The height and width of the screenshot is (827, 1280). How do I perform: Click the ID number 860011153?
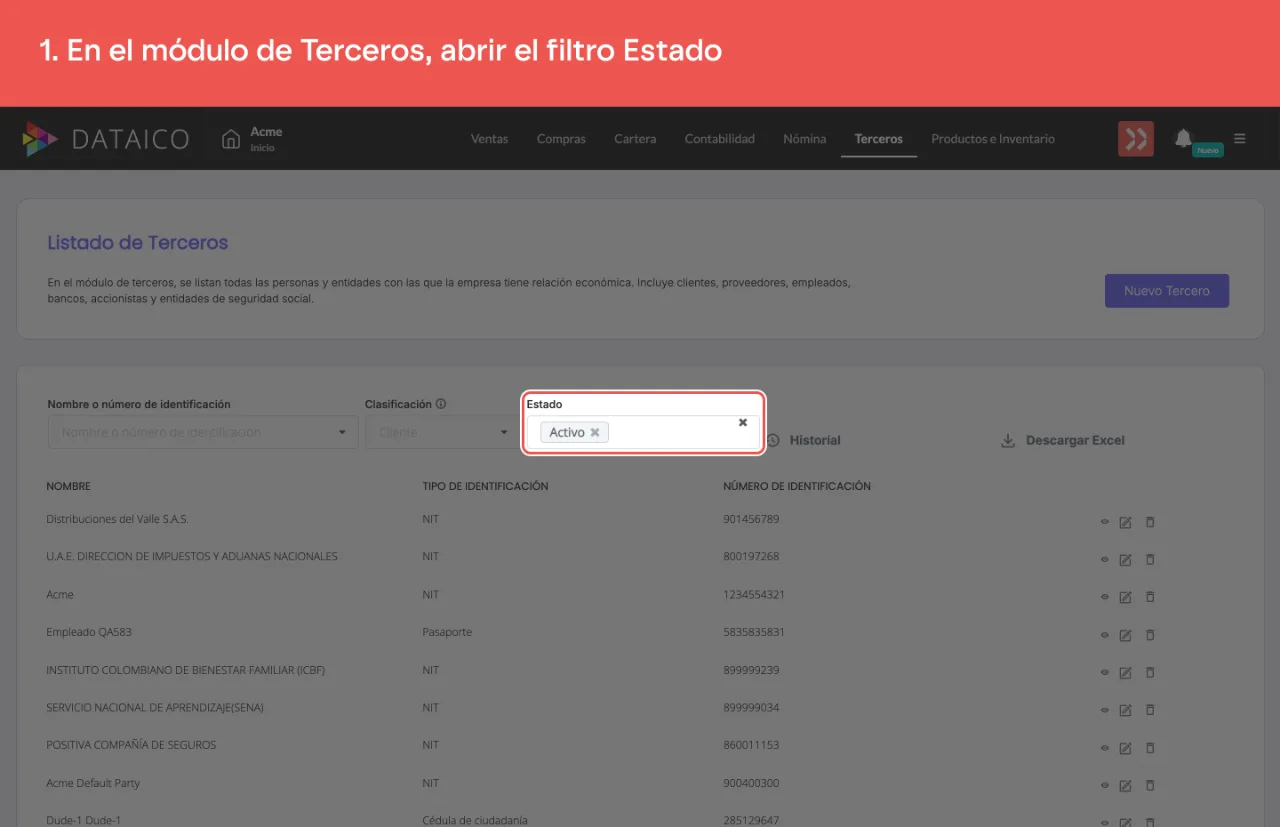[x=751, y=745]
